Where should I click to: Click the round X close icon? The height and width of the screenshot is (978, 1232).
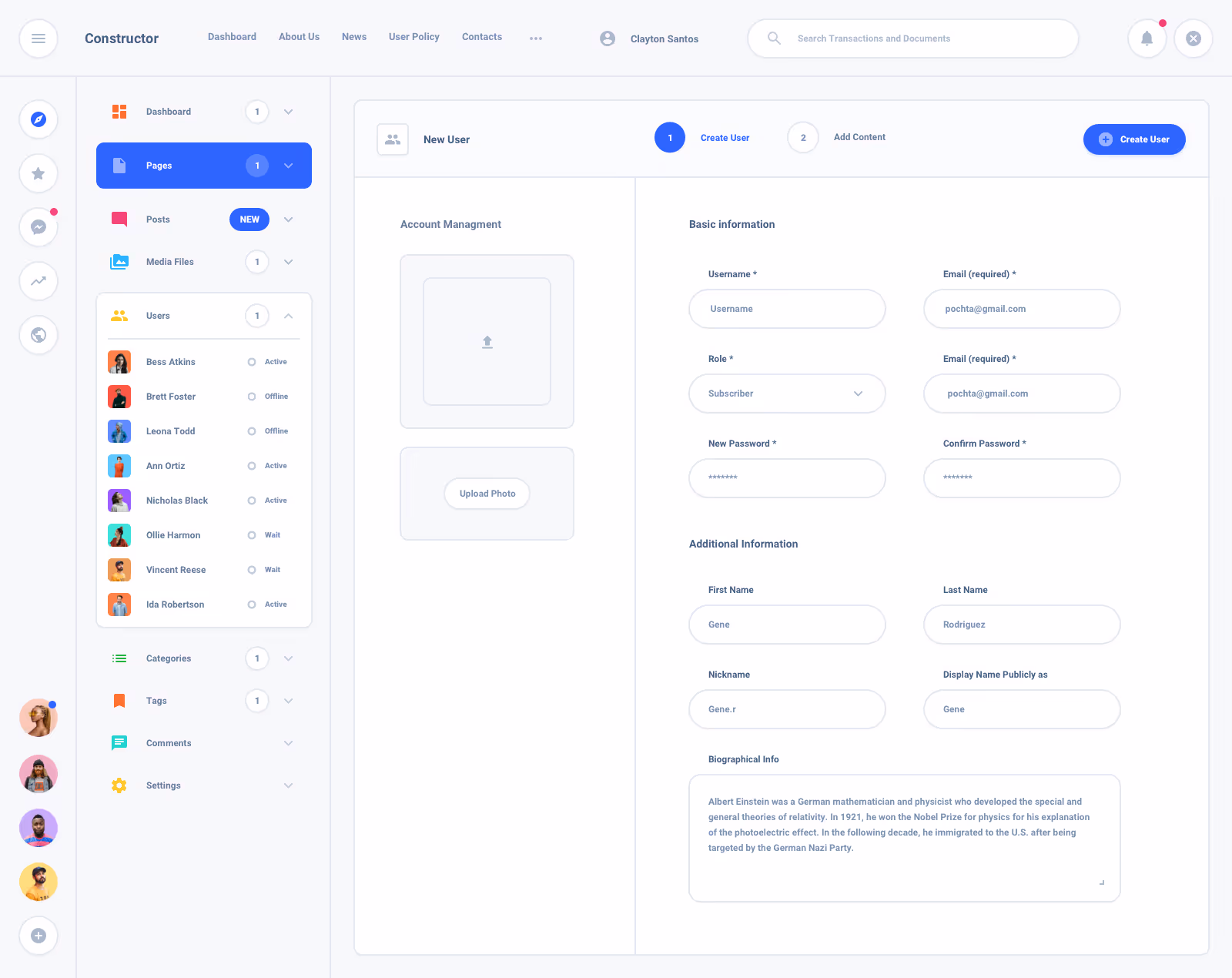pos(1193,39)
